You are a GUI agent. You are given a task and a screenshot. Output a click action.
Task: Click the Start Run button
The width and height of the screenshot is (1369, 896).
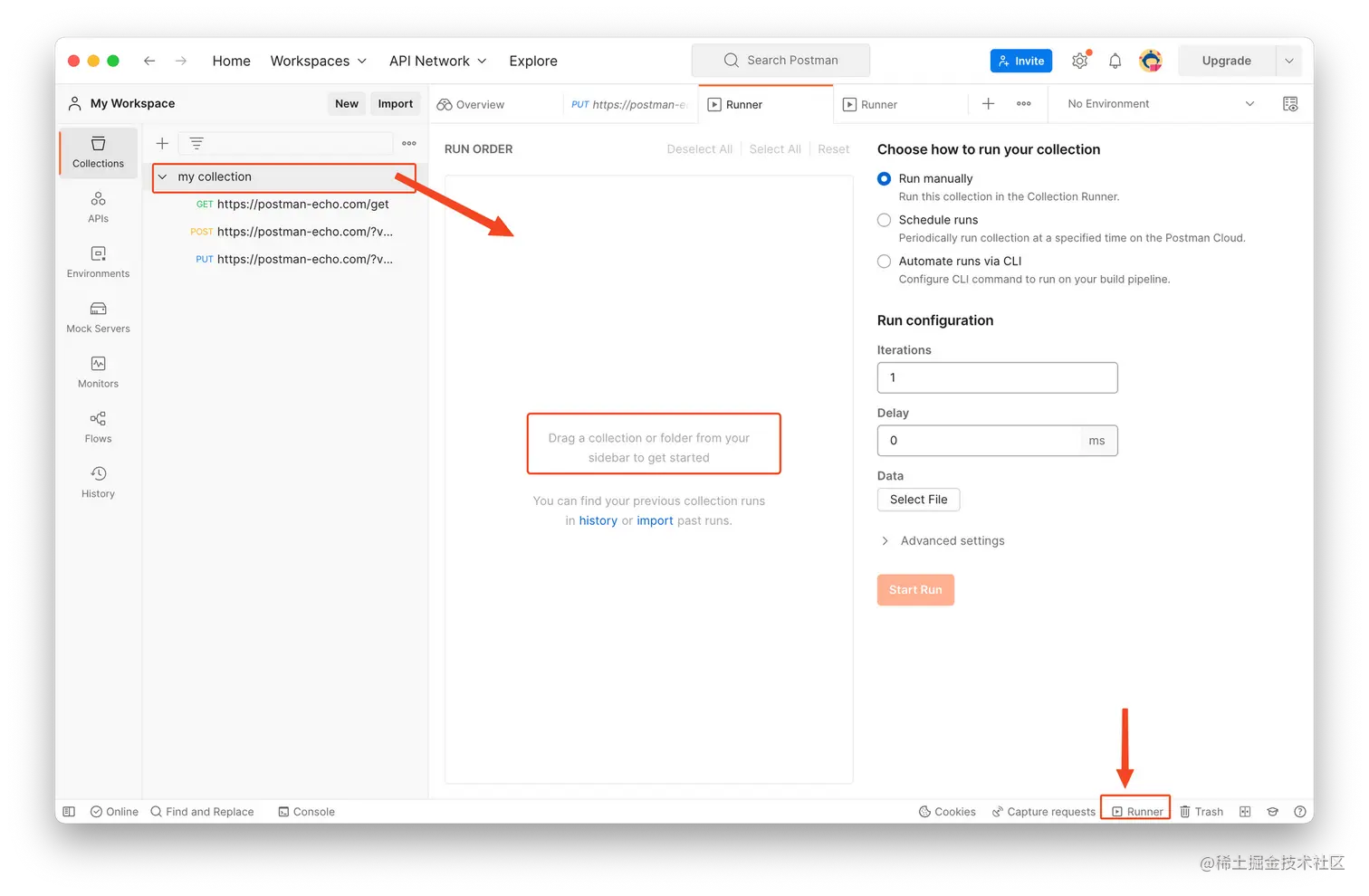pyautogui.click(x=915, y=590)
